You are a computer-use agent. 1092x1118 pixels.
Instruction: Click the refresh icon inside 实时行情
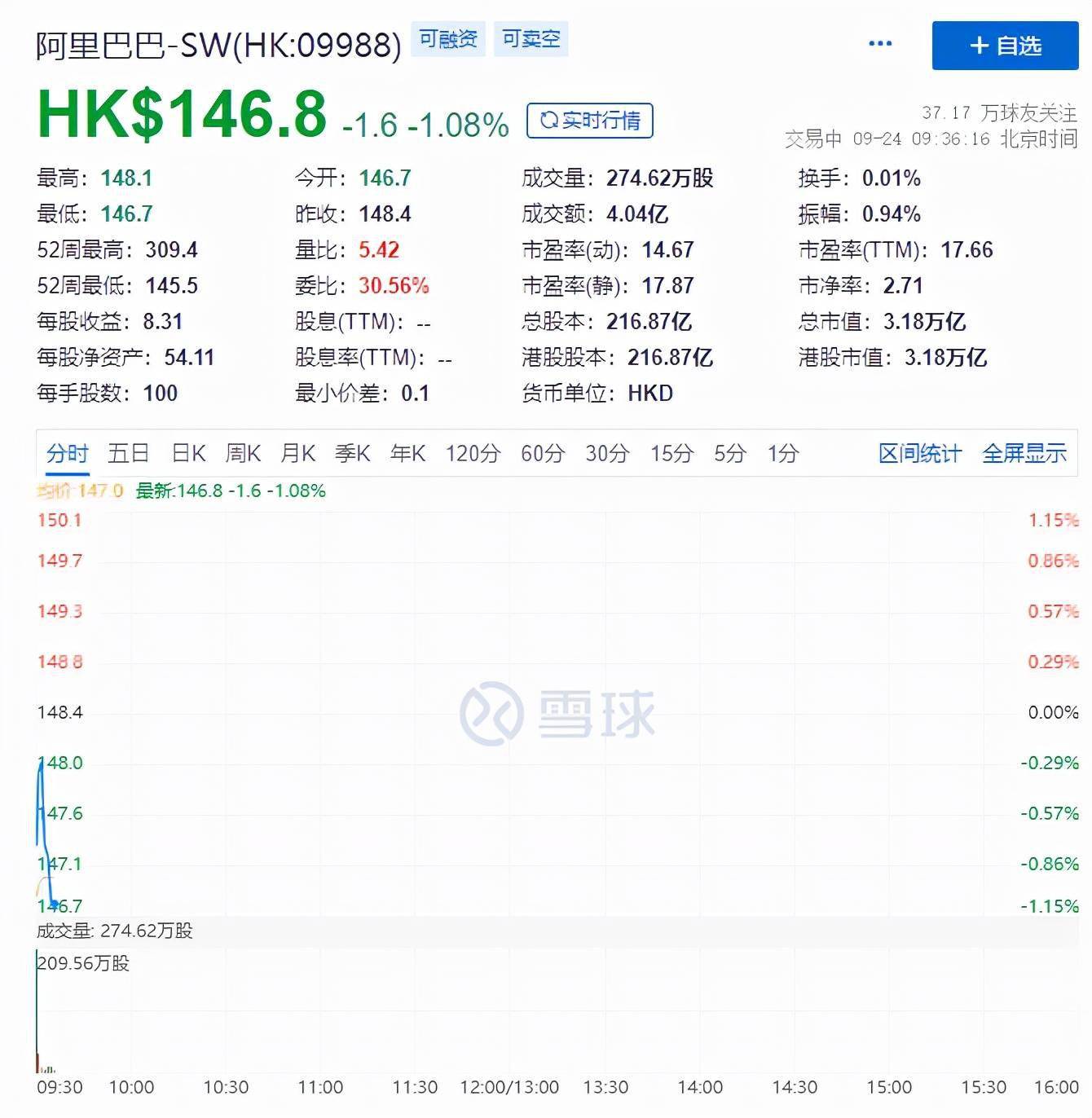click(549, 120)
